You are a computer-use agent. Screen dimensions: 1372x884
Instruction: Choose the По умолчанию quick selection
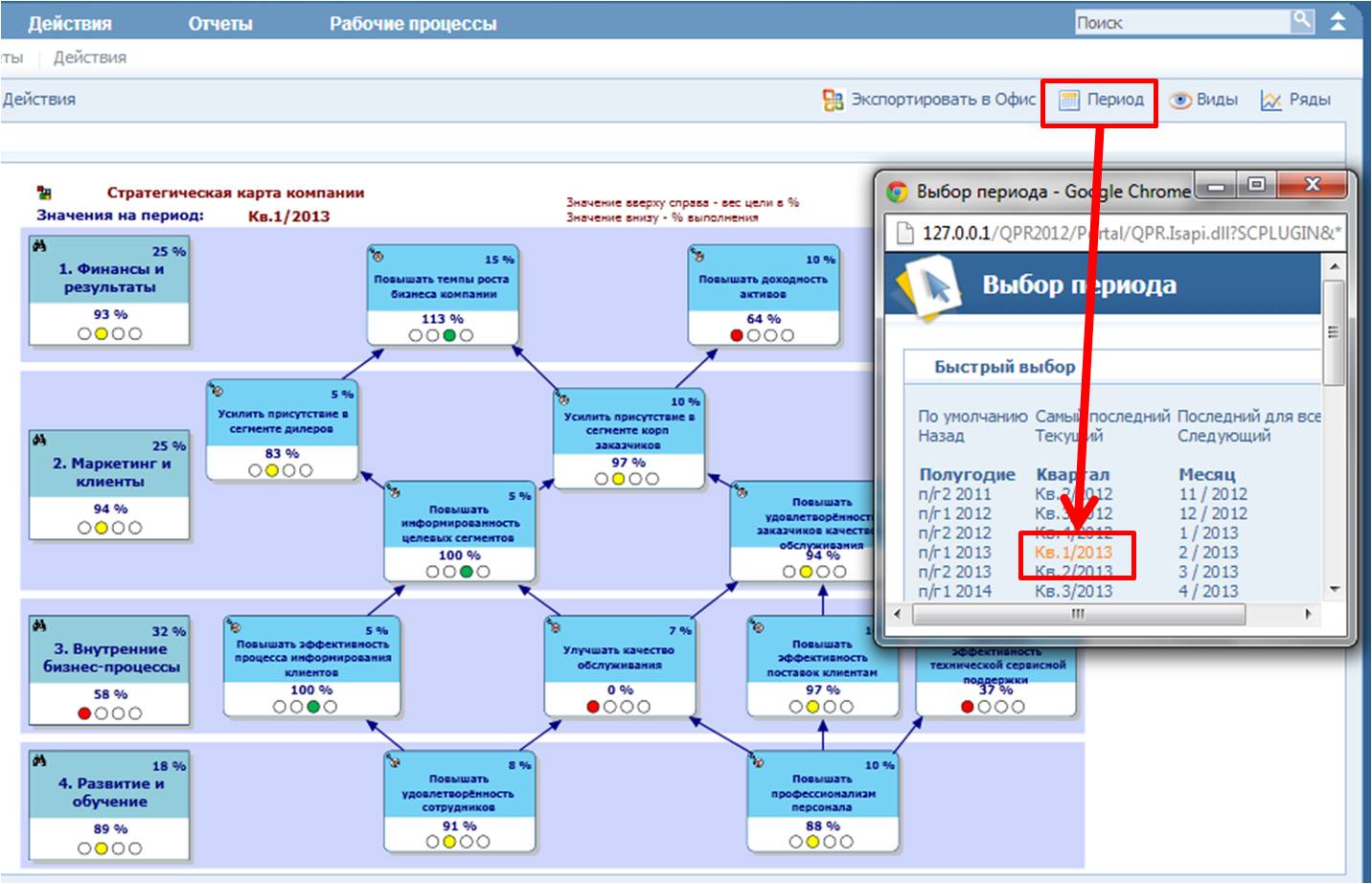(972, 417)
